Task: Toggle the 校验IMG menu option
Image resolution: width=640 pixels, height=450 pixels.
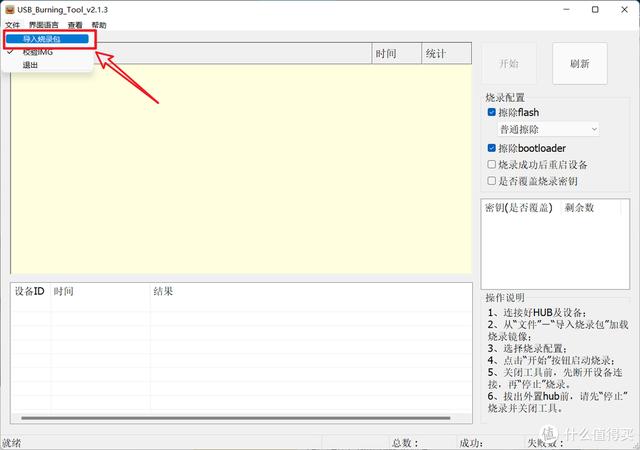Action: (38, 52)
